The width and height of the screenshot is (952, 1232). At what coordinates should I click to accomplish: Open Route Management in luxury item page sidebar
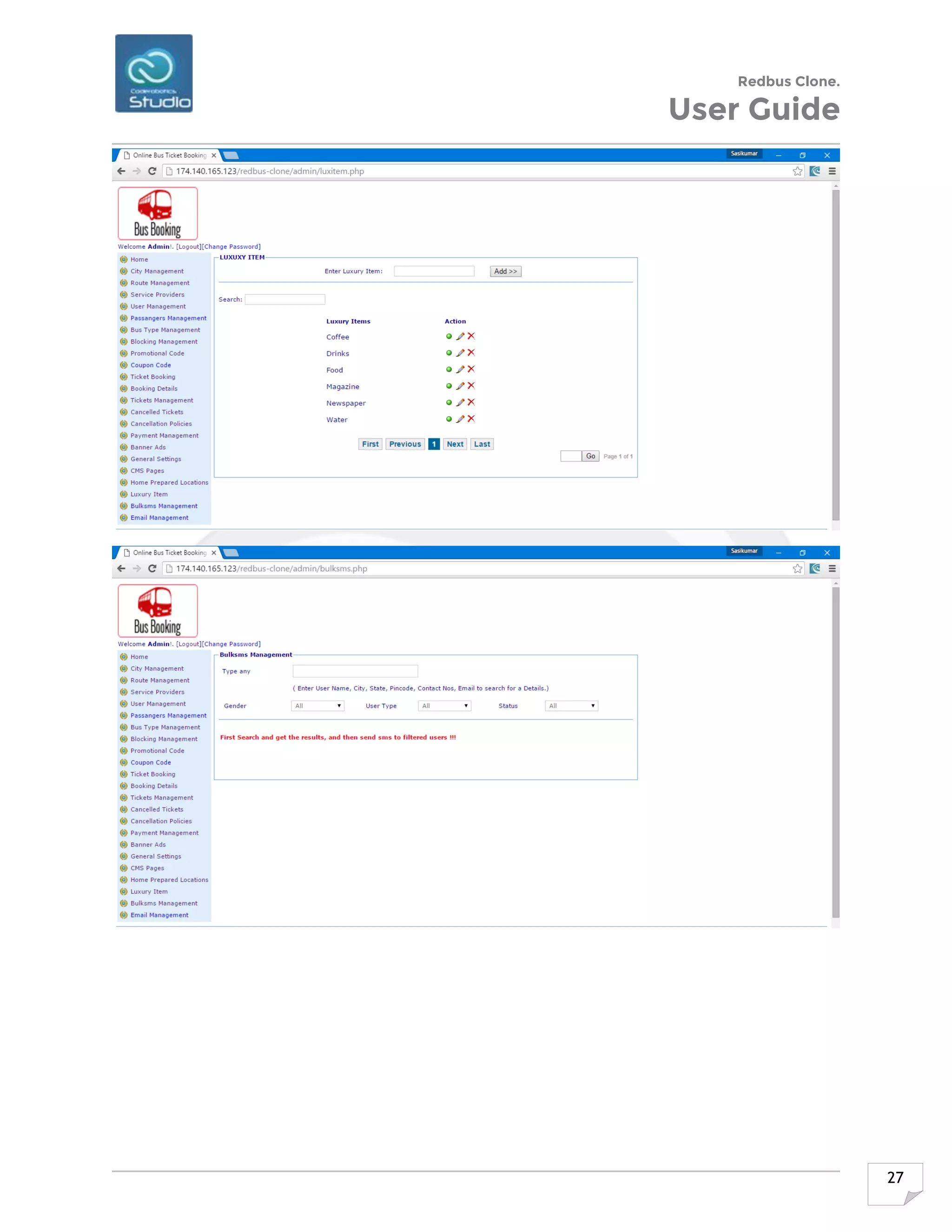[159, 283]
